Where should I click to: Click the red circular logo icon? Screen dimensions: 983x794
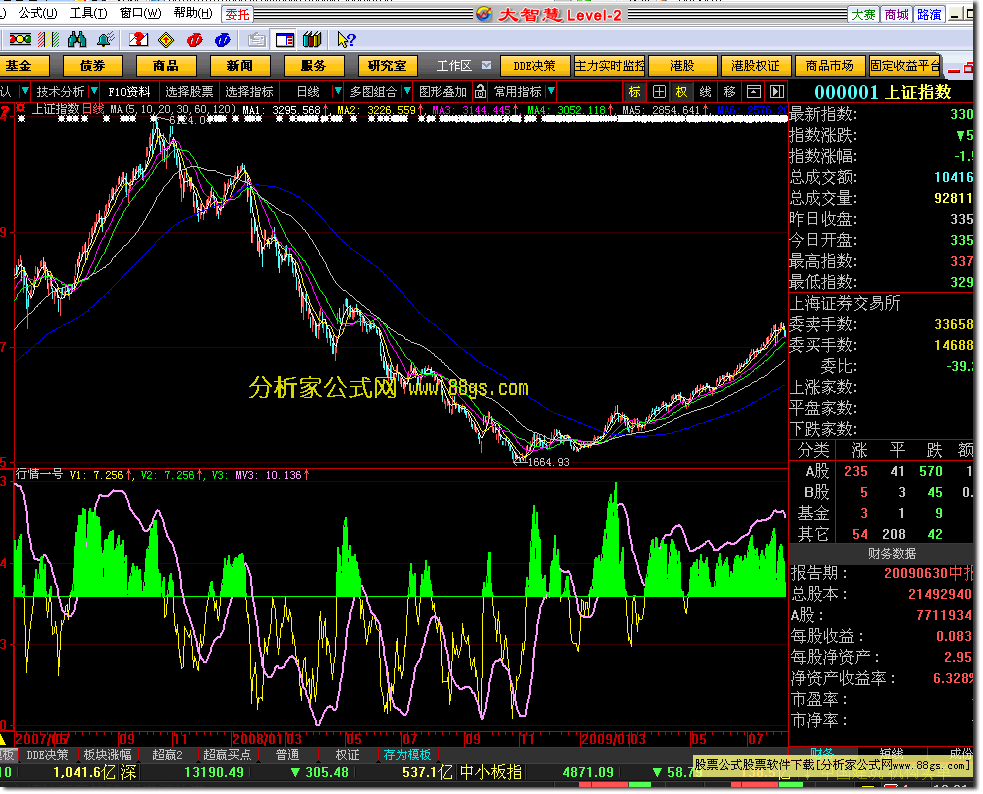tap(194, 40)
